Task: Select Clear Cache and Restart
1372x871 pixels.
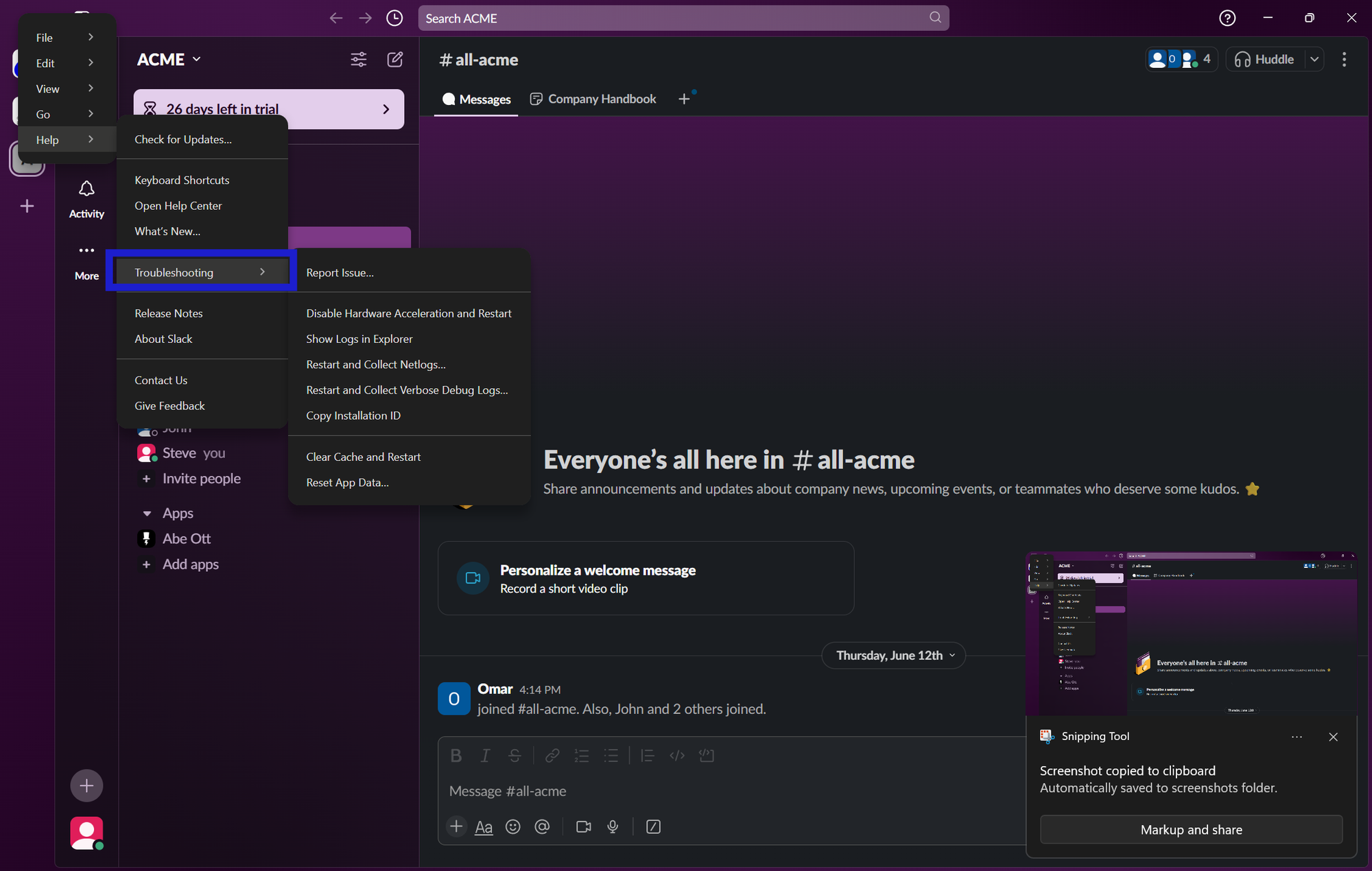Action: click(x=363, y=457)
